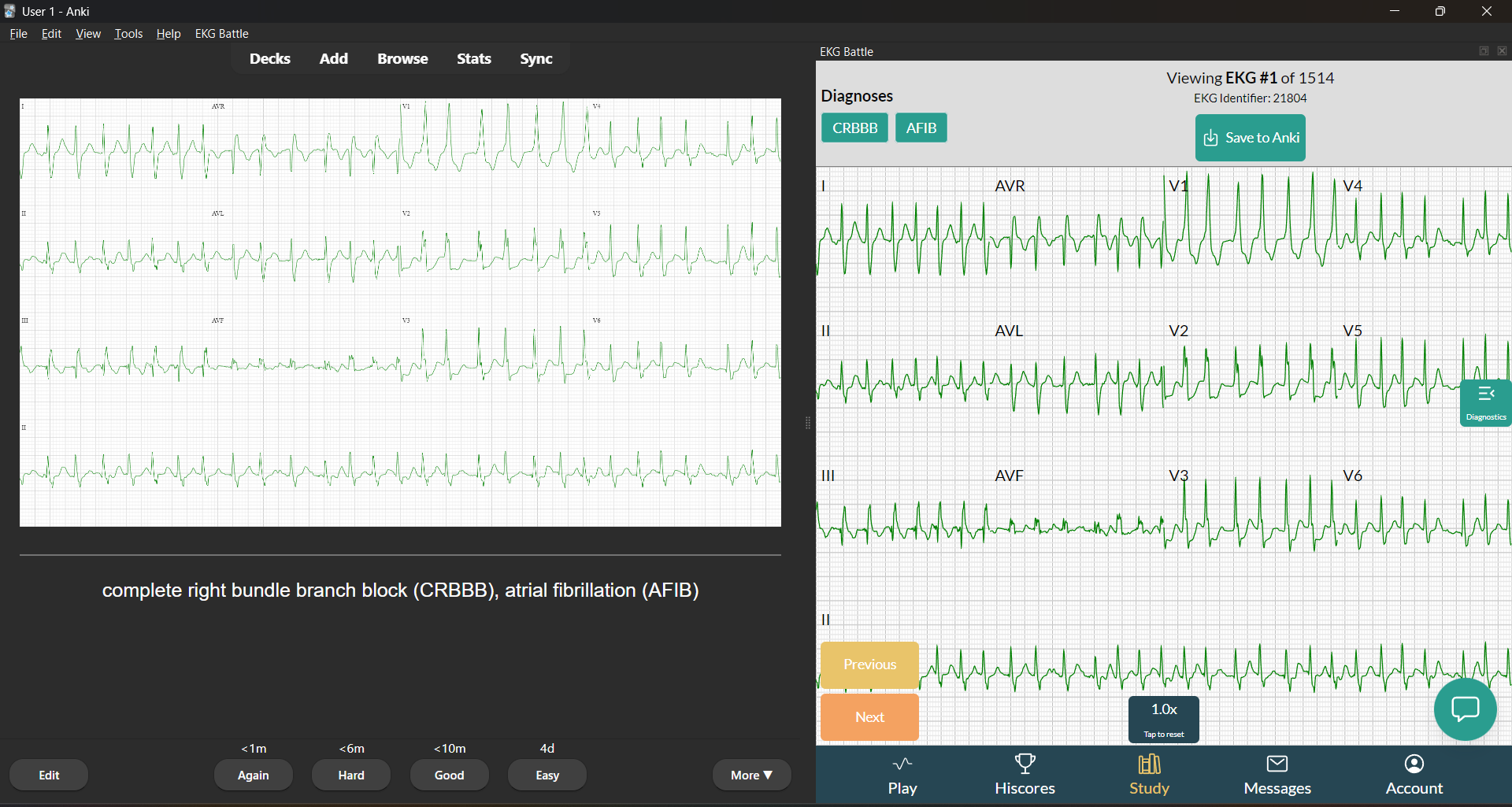Image resolution: width=1512 pixels, height=807 pixels.
Task: Open the Tools menu
Action: [128, 34]
